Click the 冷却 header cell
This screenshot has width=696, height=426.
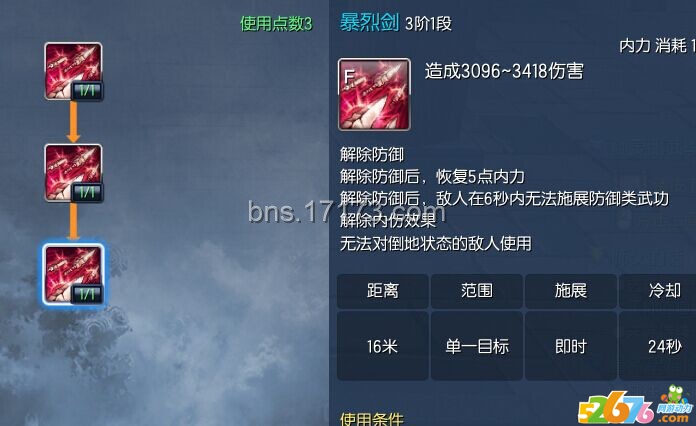point(658,291)
